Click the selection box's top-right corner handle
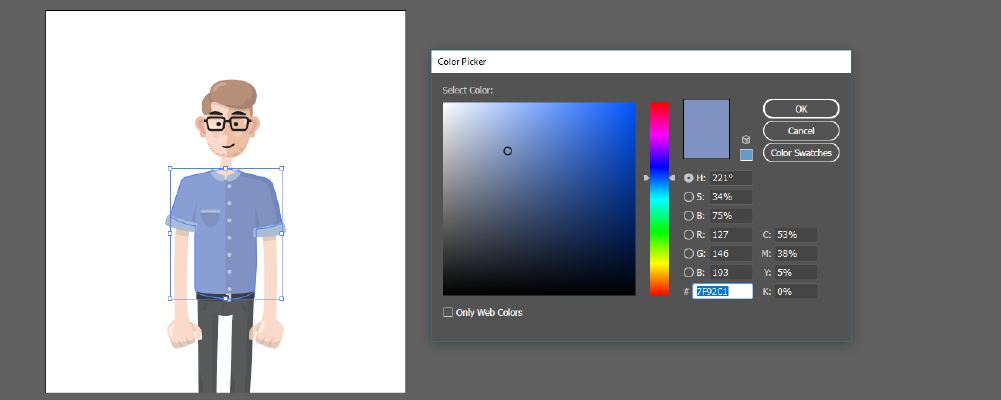 coord(282,168)
